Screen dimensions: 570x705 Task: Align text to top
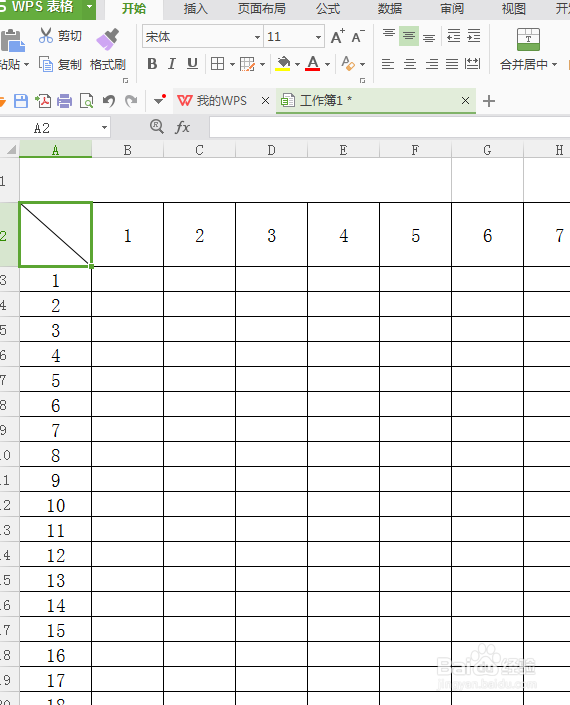tap(389, 36)
